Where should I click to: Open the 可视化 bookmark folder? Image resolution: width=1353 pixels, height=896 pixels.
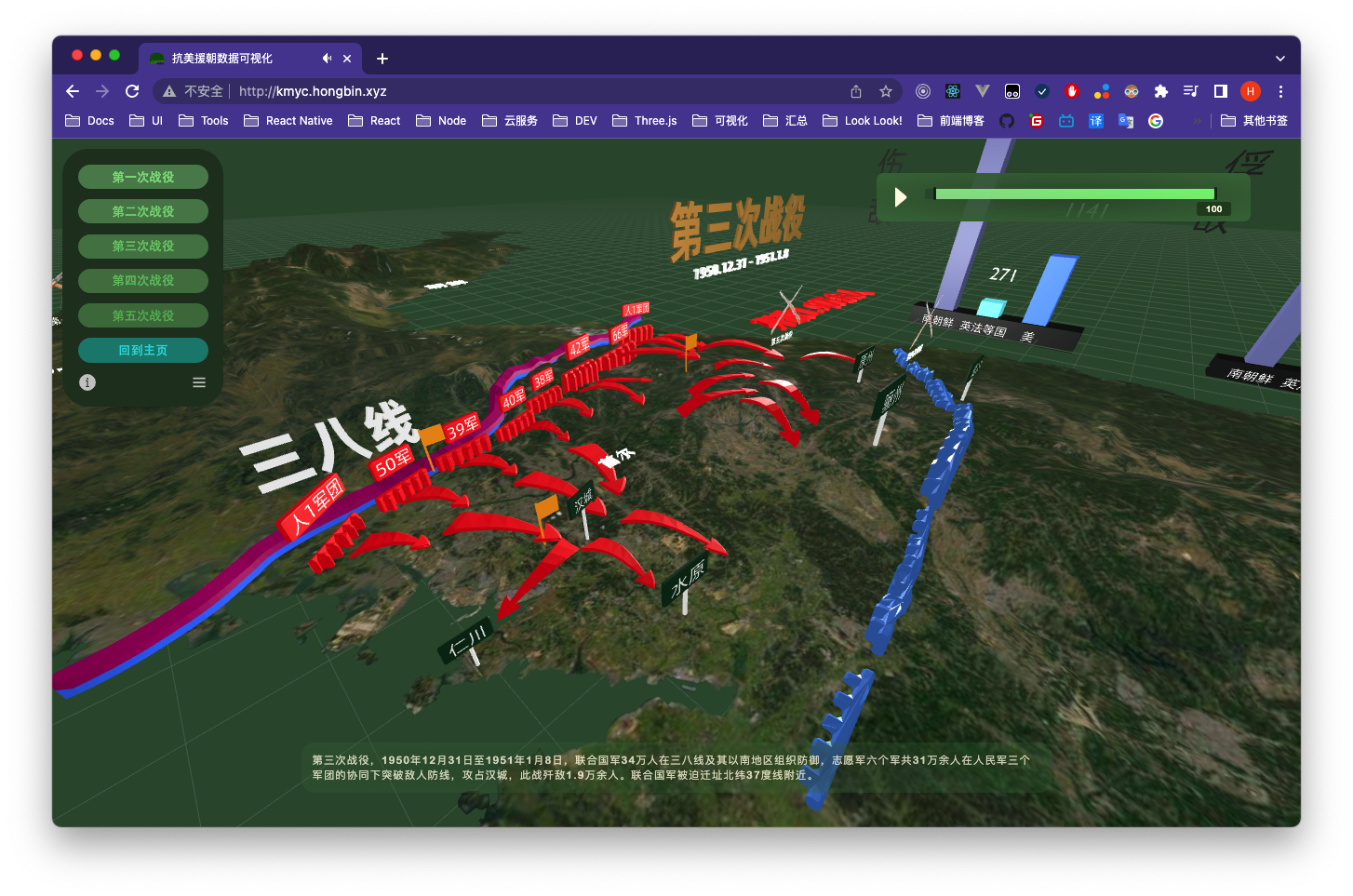720,121
